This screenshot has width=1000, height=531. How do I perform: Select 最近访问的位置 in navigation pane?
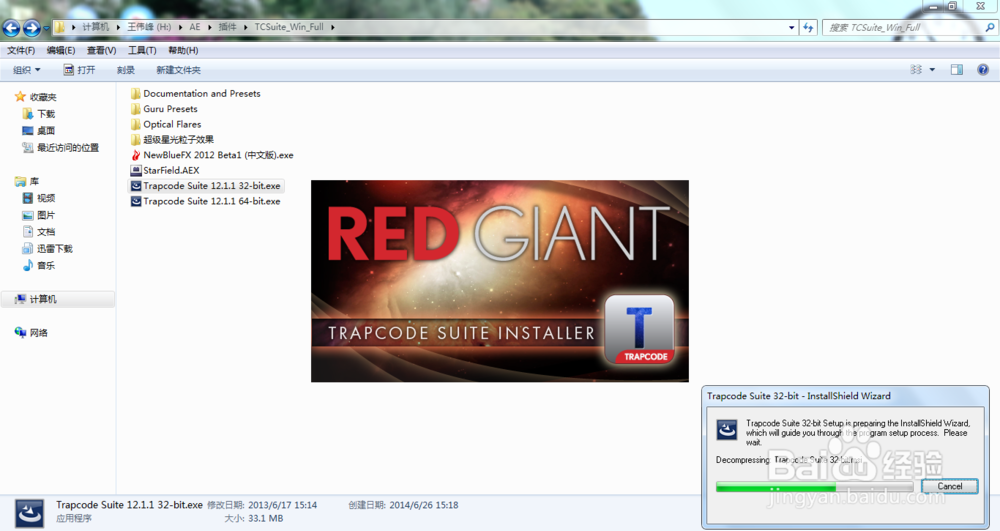coord(68,148)
